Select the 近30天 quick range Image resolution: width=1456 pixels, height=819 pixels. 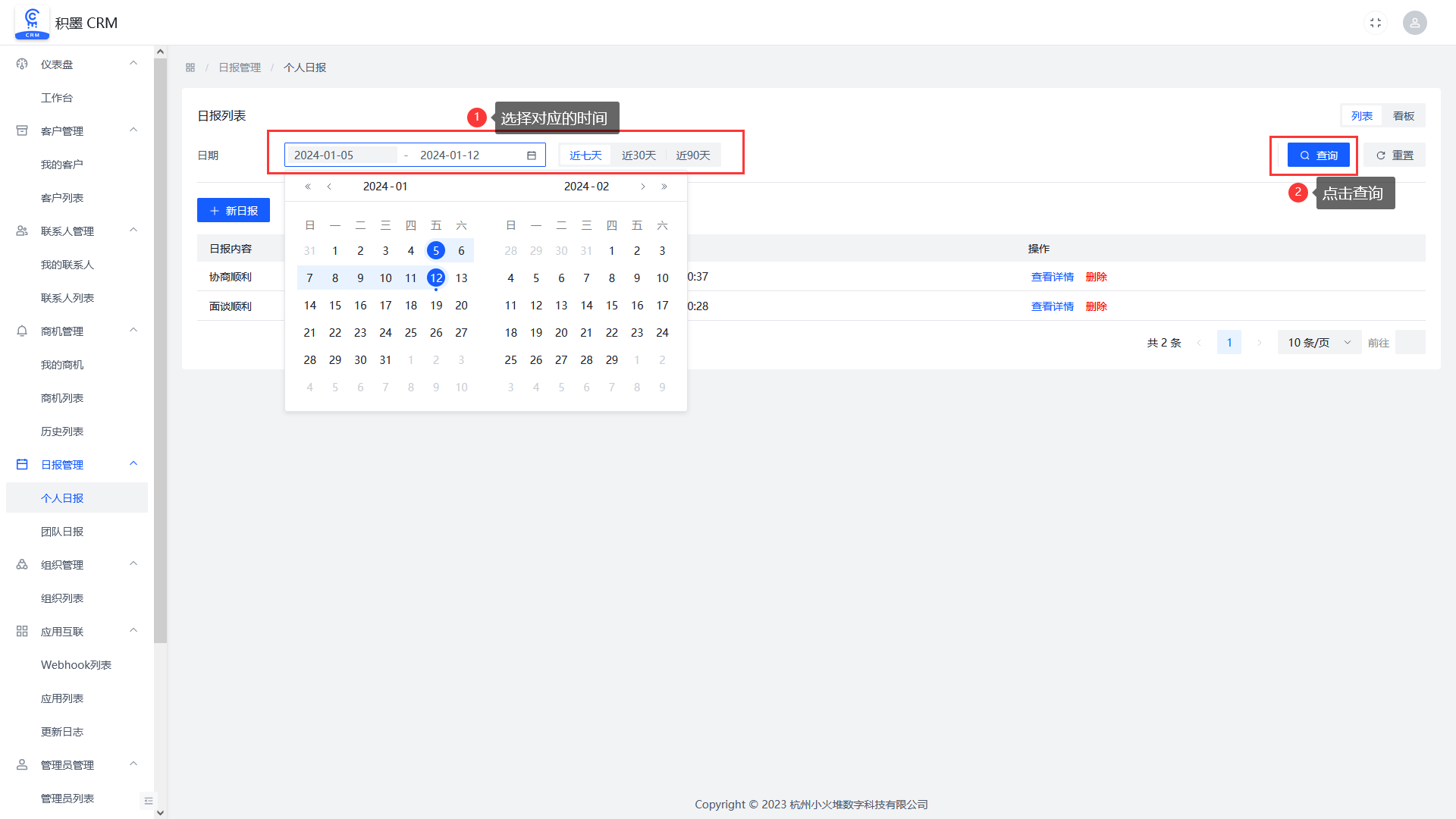[639, 155]
